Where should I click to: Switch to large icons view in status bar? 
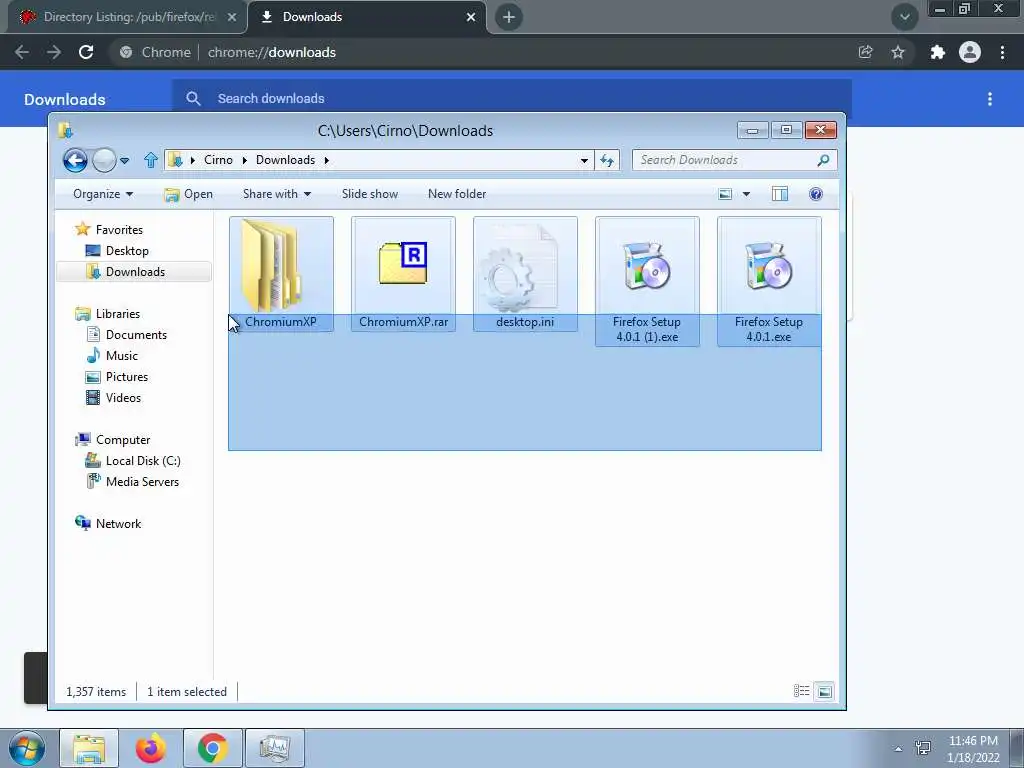tap(825, 691)
